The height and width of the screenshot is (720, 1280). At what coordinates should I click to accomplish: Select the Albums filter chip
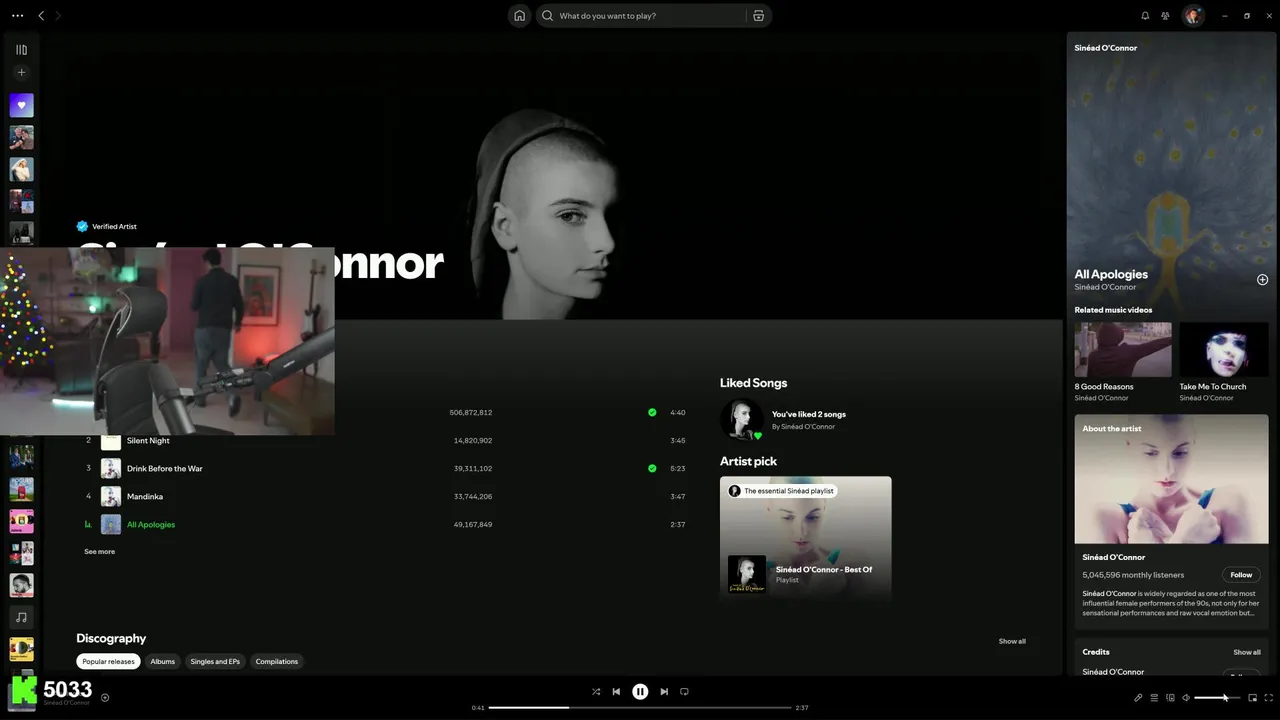point(162,661)
